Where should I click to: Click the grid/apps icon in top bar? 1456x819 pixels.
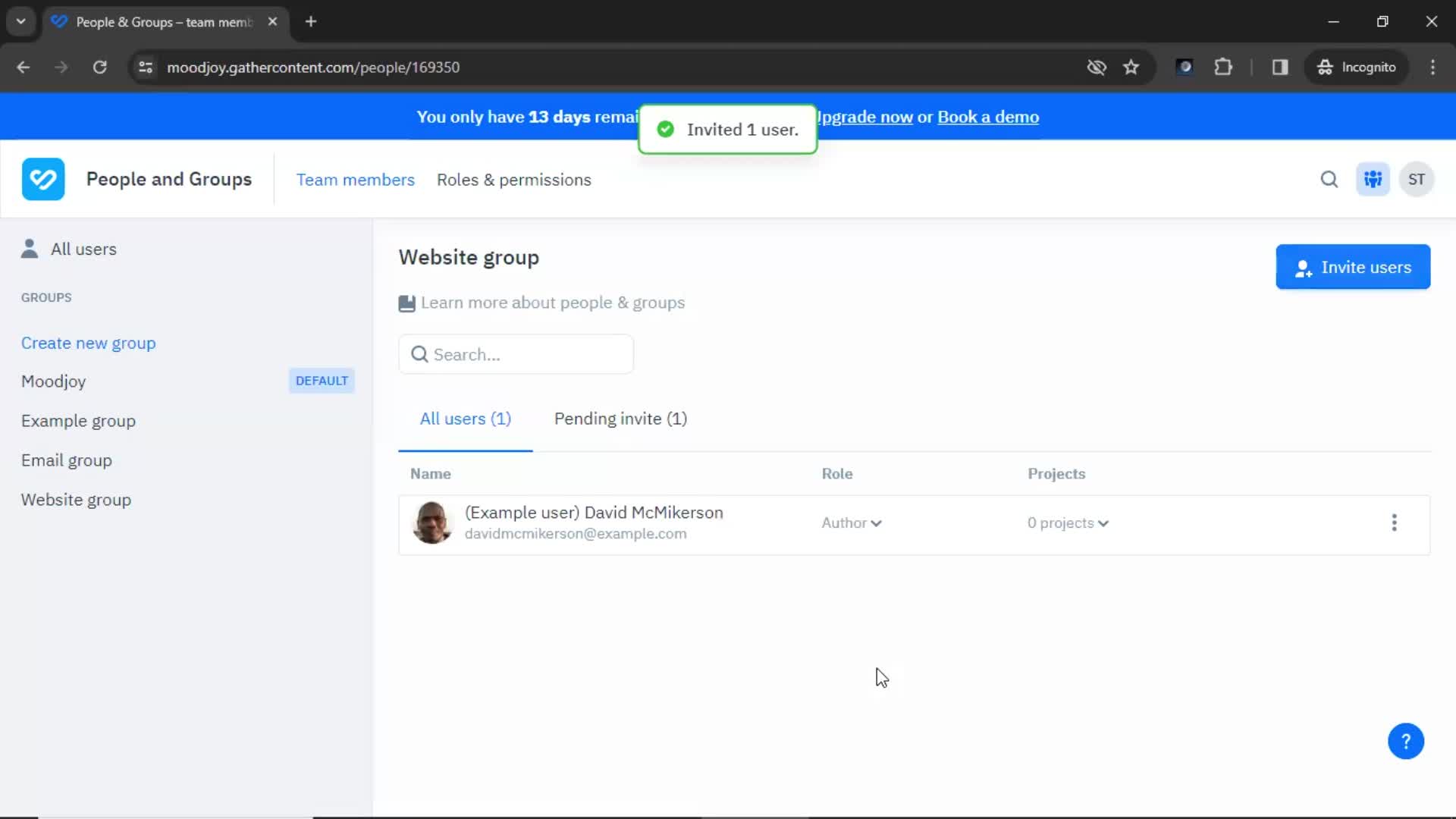coord(1373,179)
